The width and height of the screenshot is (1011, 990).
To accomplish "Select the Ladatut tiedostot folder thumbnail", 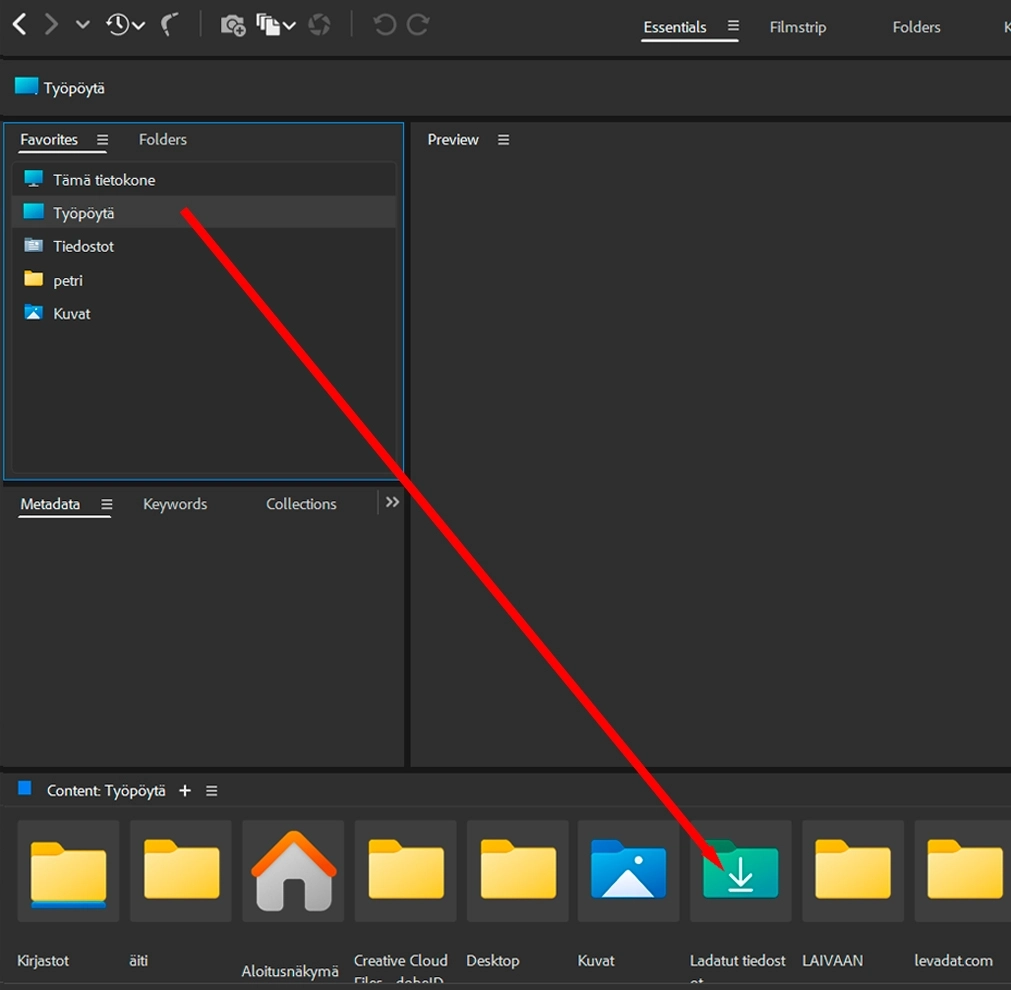I will coord(740,871).
